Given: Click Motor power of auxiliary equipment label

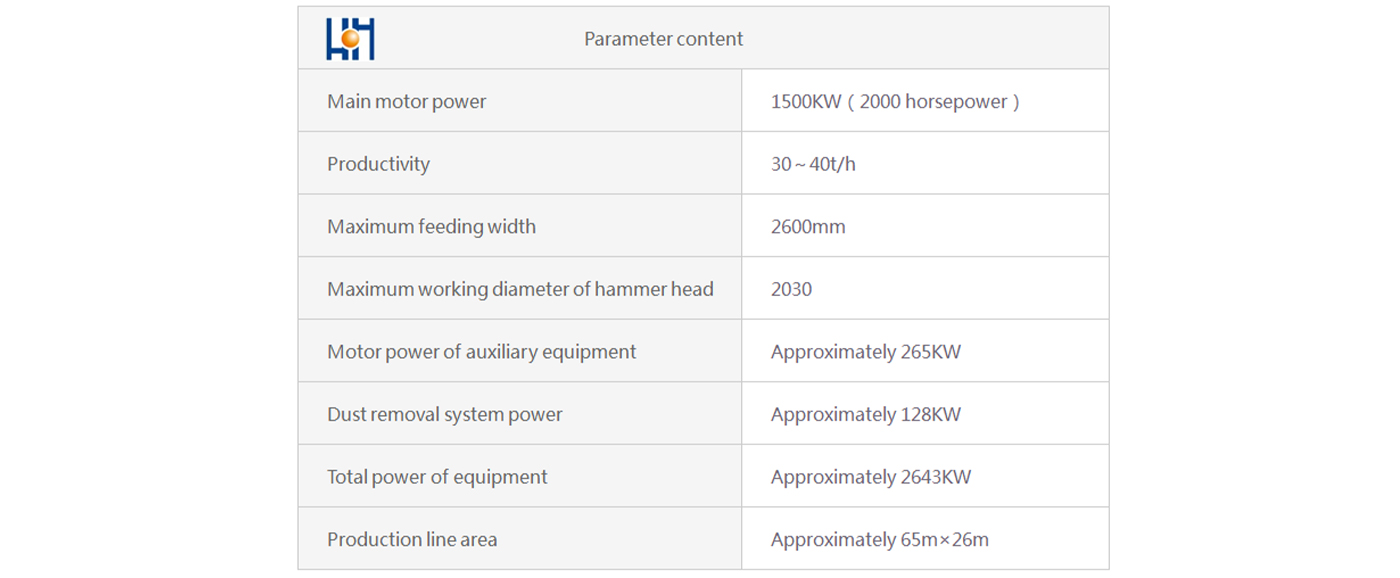Looking at the screenshot, I should [481, 351].
